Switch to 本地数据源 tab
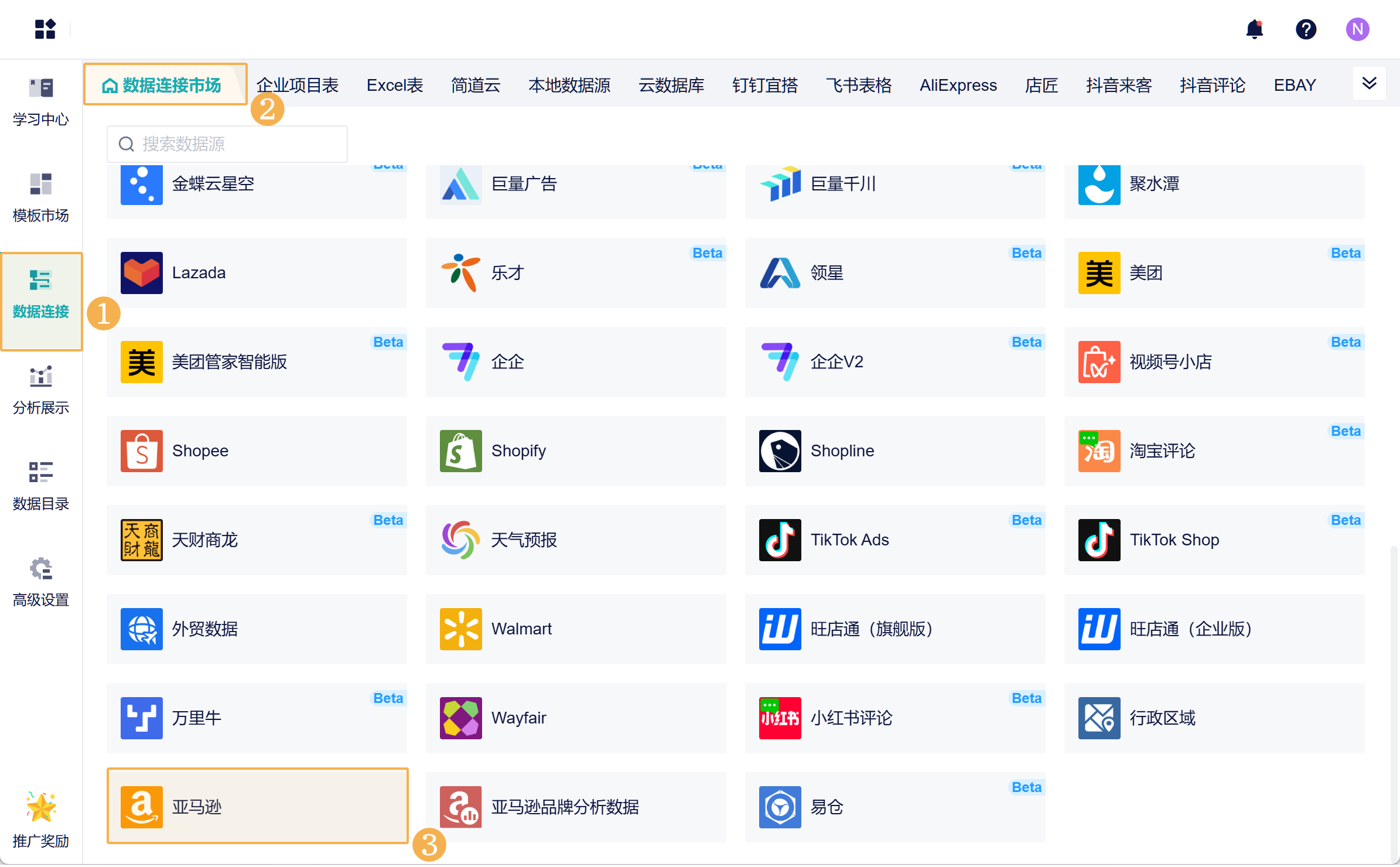 (x=569, y=86)
